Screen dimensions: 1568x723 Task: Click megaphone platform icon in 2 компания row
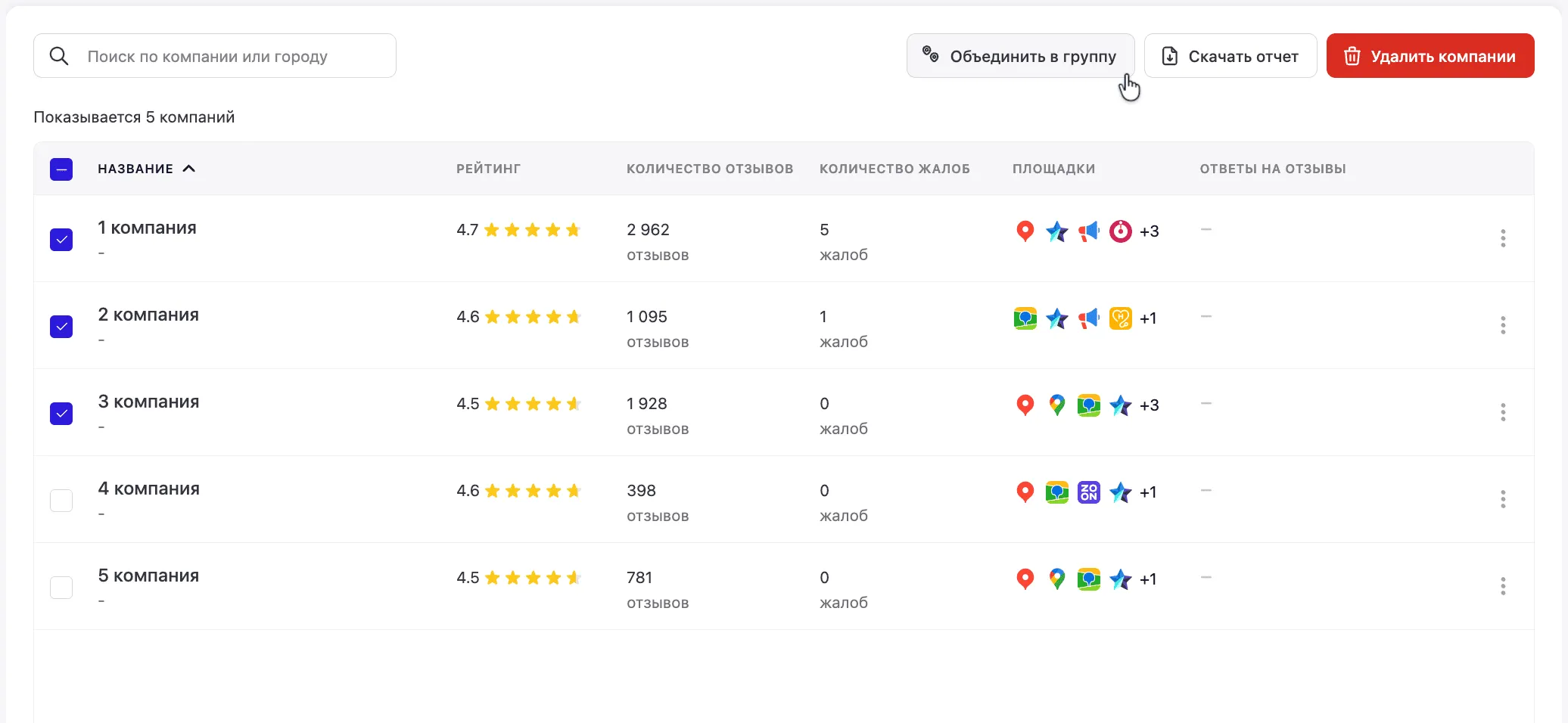[x=1088, y=318]
